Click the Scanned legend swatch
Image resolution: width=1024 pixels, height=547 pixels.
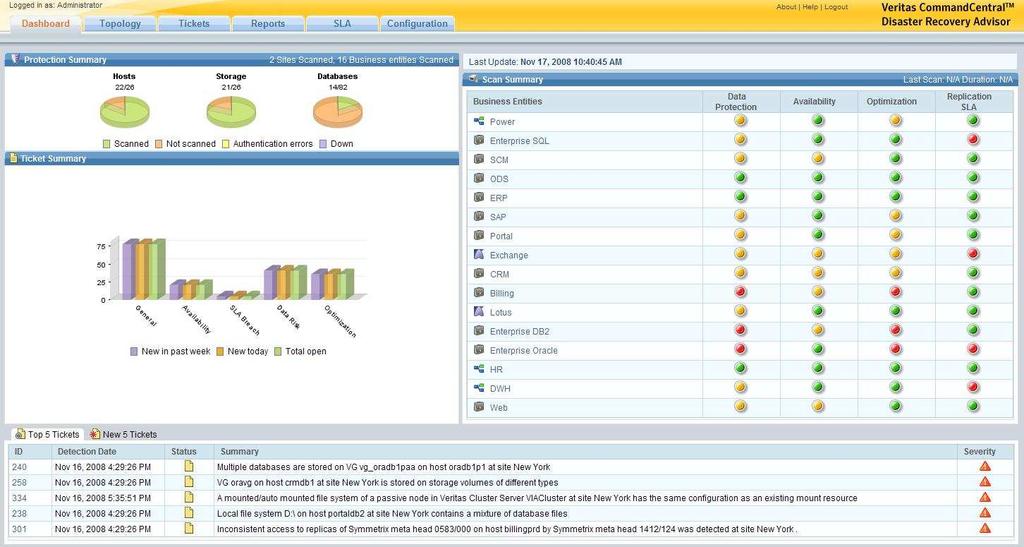tap(106, 144)
